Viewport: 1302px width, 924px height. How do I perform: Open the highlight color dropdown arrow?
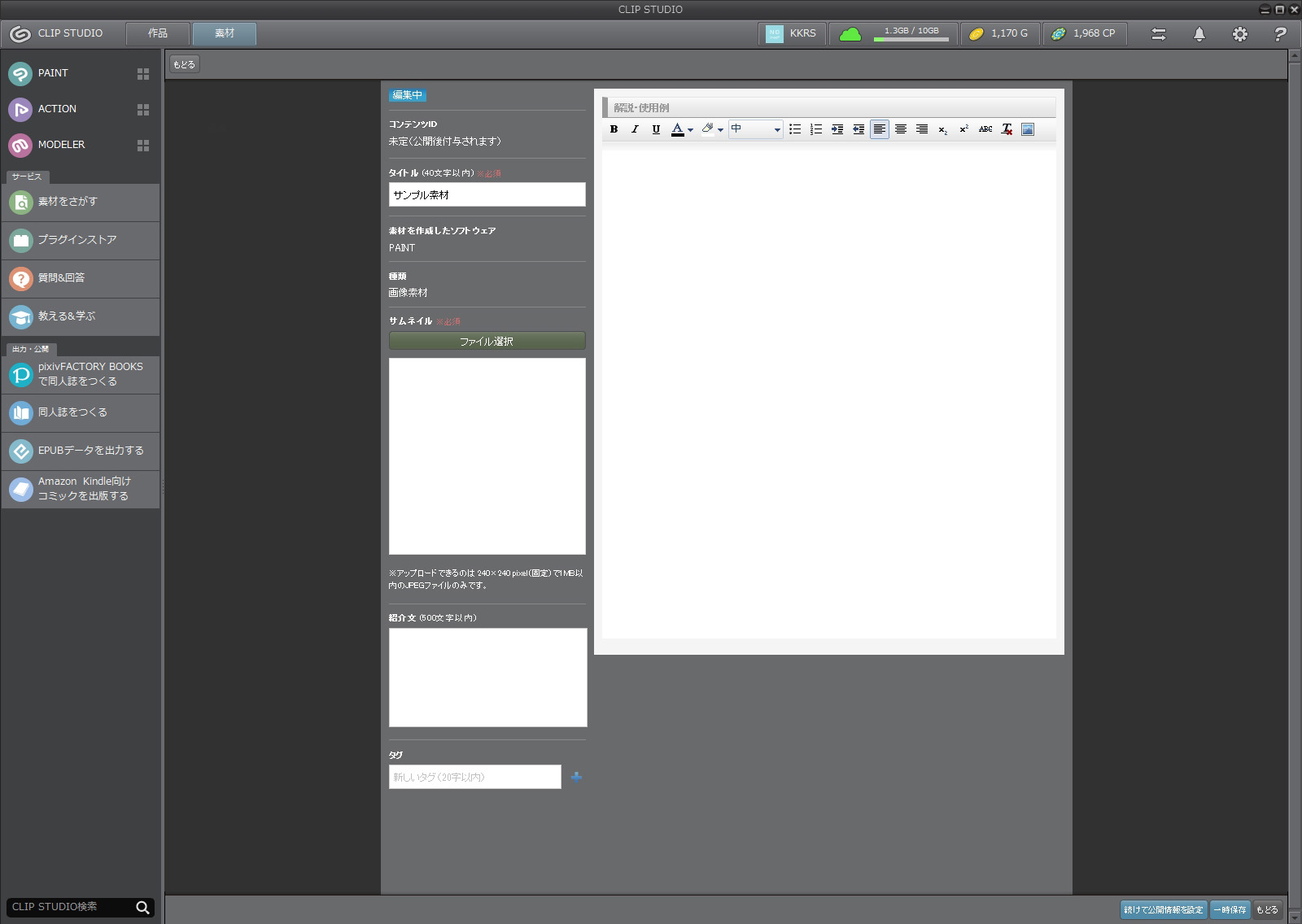point(721,130)
